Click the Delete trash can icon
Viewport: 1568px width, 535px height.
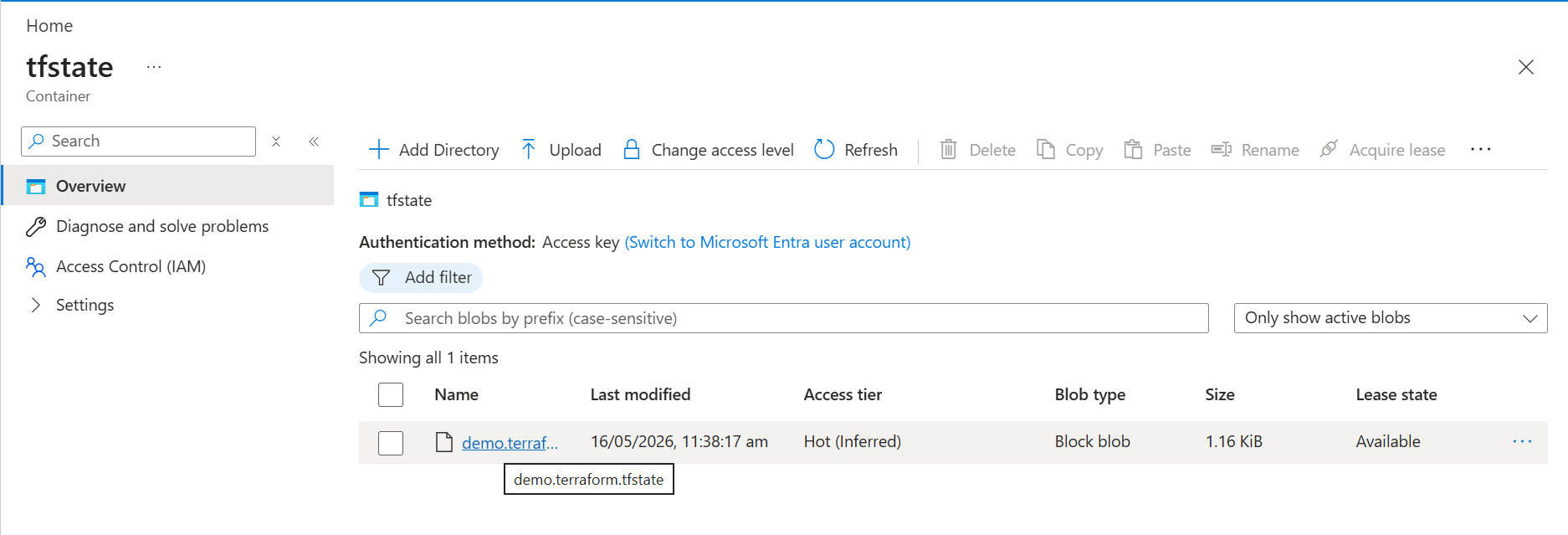948,150
